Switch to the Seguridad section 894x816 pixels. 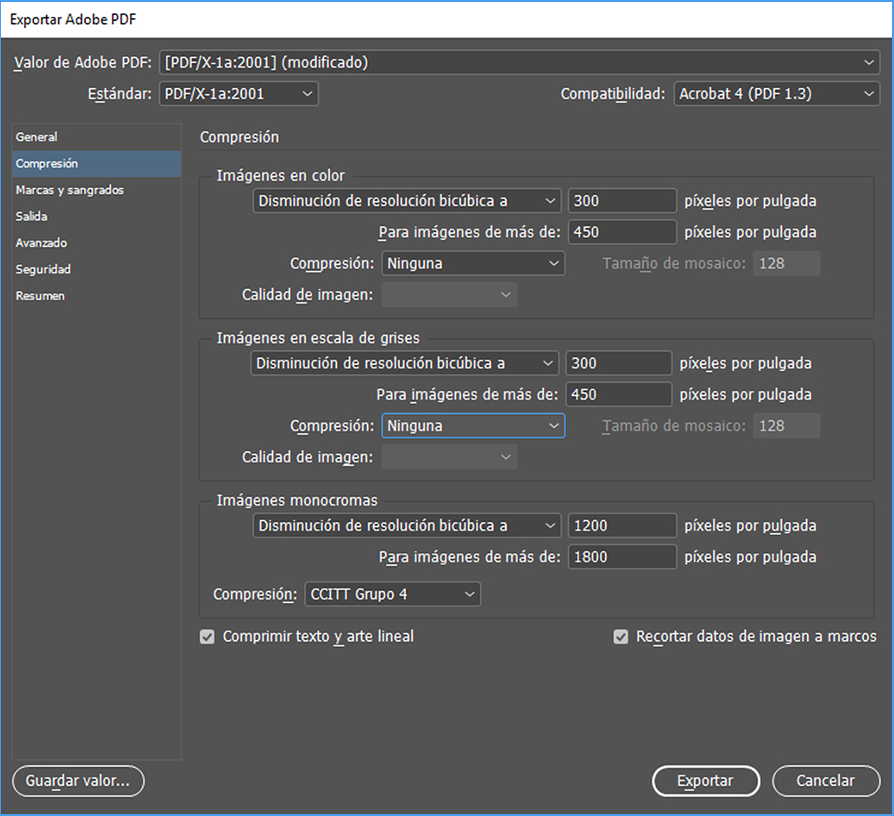(x=96, y=269)
